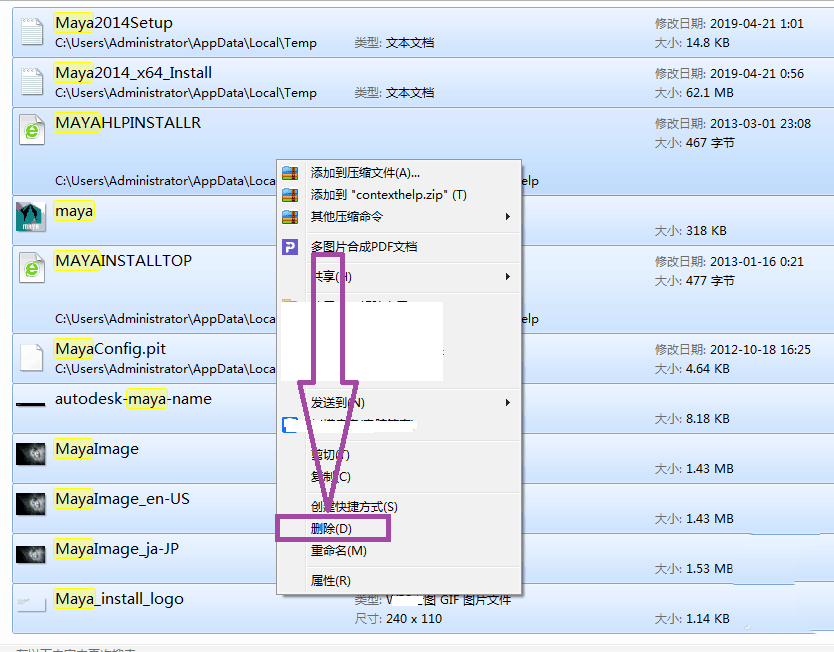Viewport: 834px width, 652px height.
Task: Click the maya application icon
Action: (31, 216)
